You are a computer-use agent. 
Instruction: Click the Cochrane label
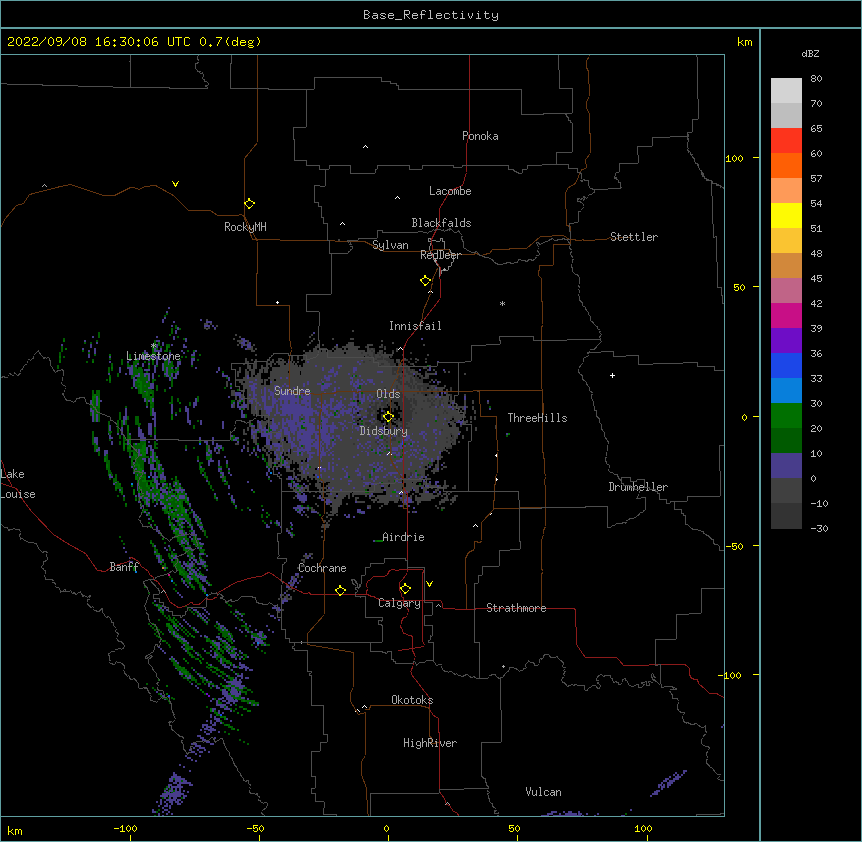322,568
